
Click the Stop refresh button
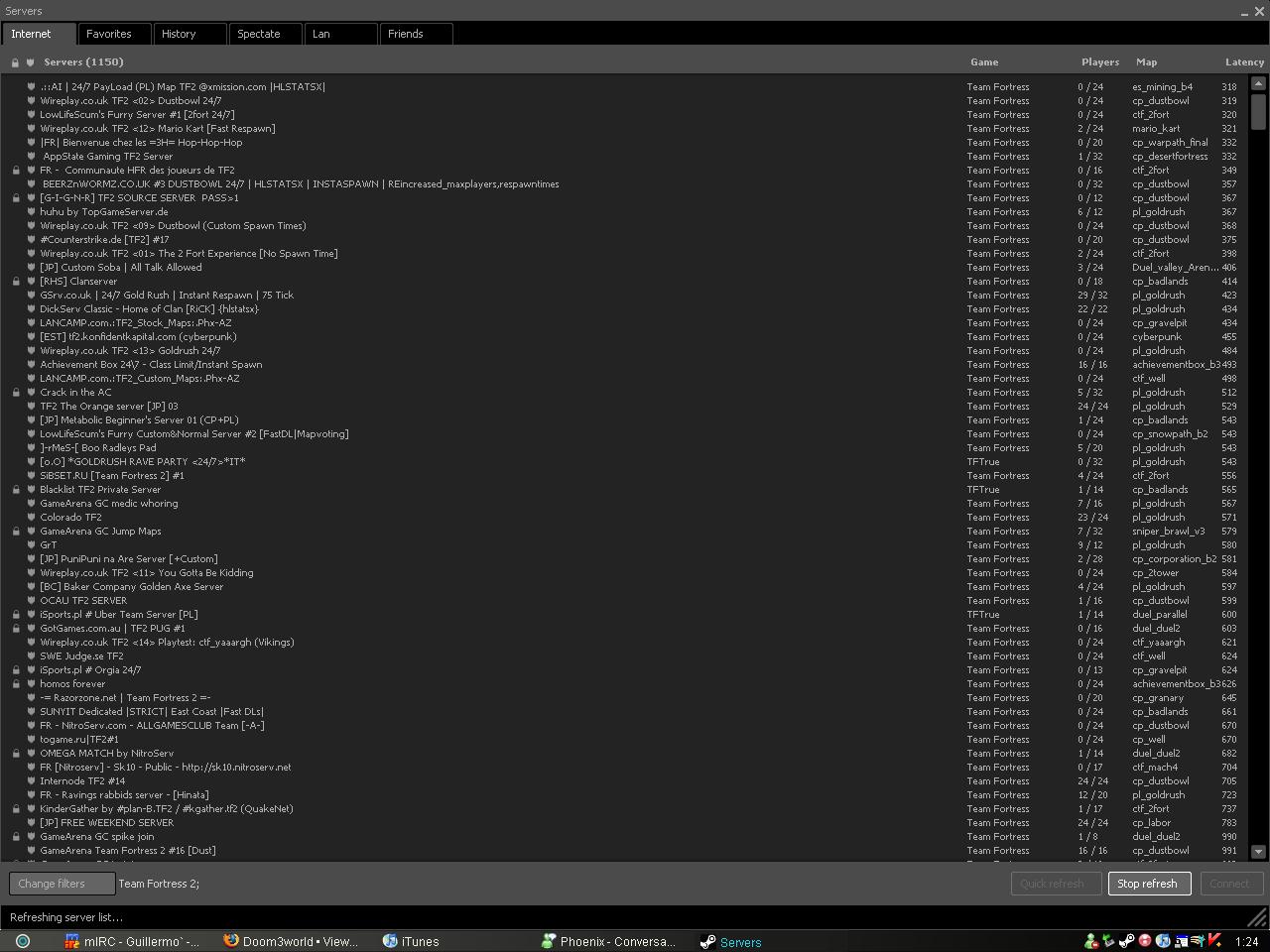pyautogui.click(x=1148, y=884)
